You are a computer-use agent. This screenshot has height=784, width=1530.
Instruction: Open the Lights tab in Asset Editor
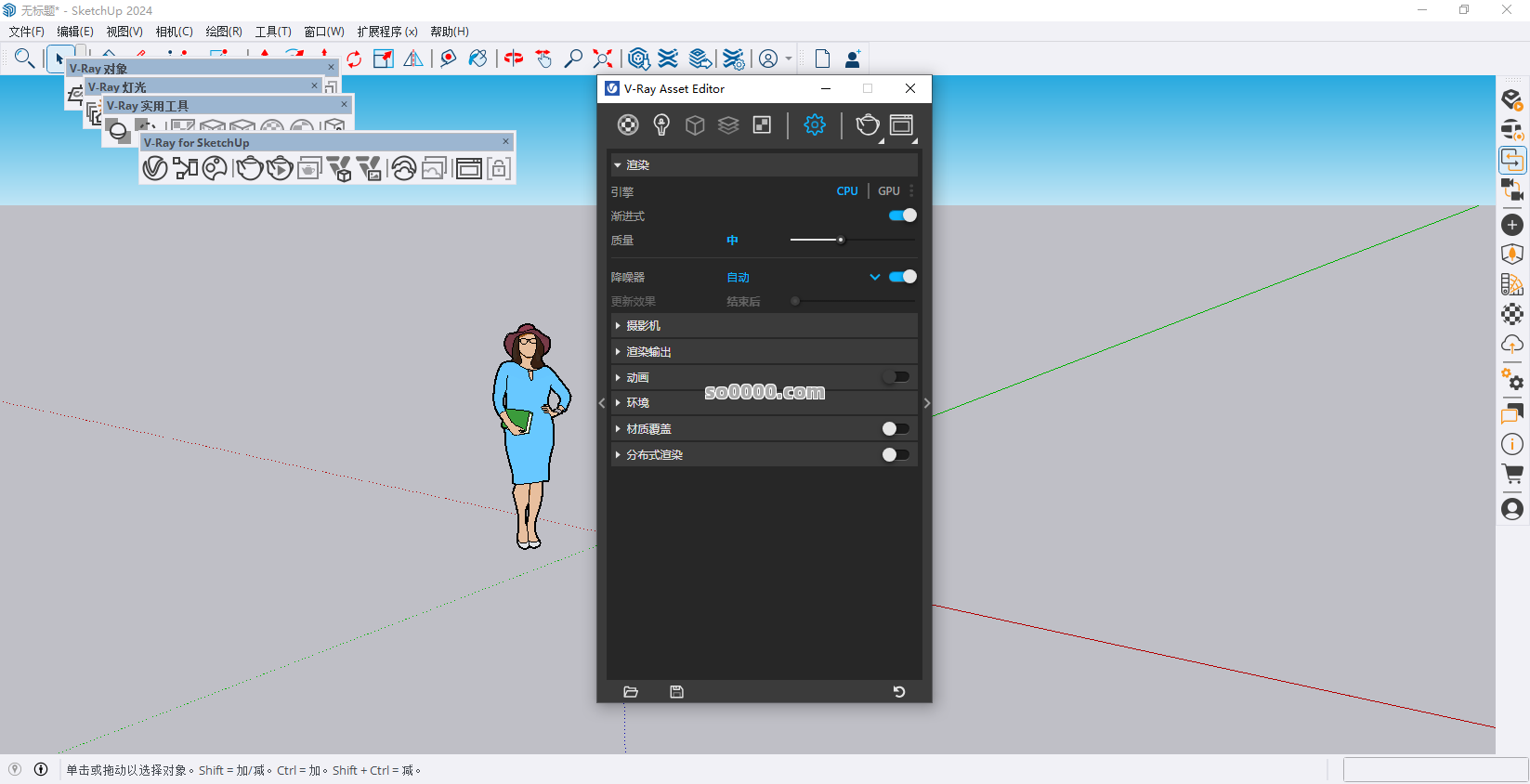coord(661,124)
